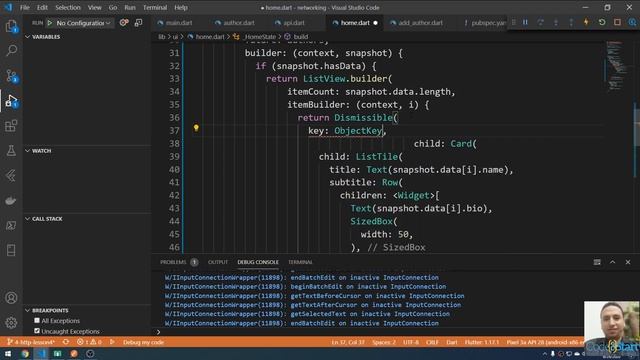Open the Search view in activity bar
Viewport: 640px width, 360px height.
point(11,51)
